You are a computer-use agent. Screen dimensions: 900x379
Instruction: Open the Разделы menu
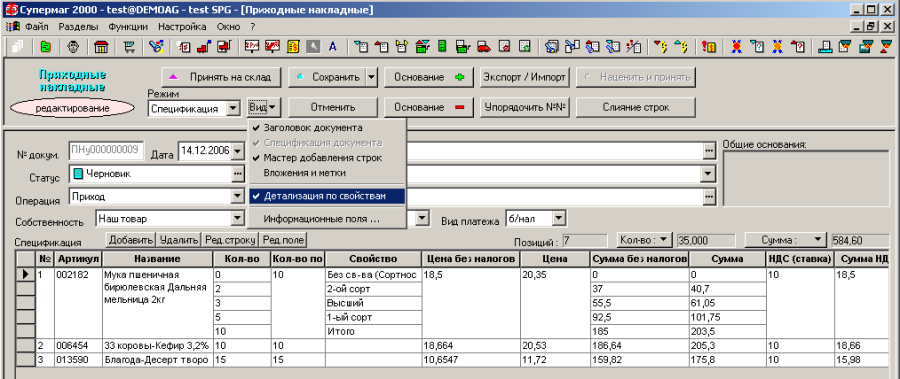79,26
